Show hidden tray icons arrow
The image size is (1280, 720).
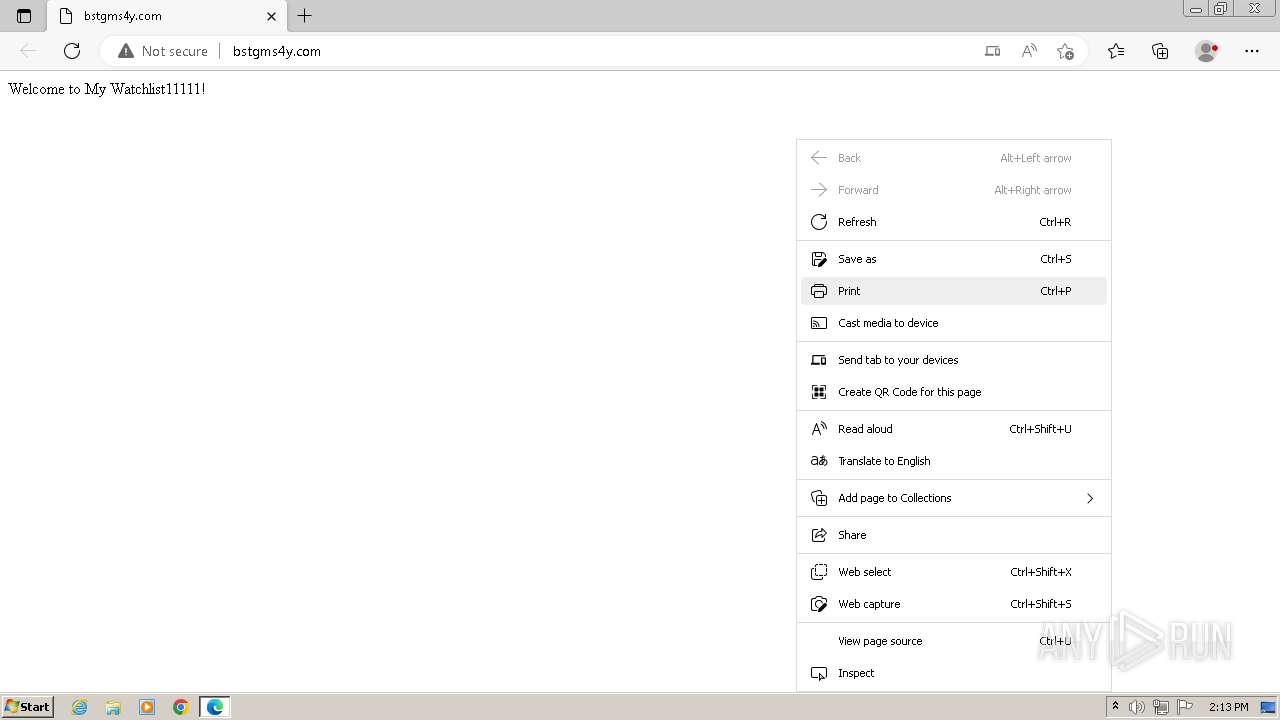click(1115, 707)
